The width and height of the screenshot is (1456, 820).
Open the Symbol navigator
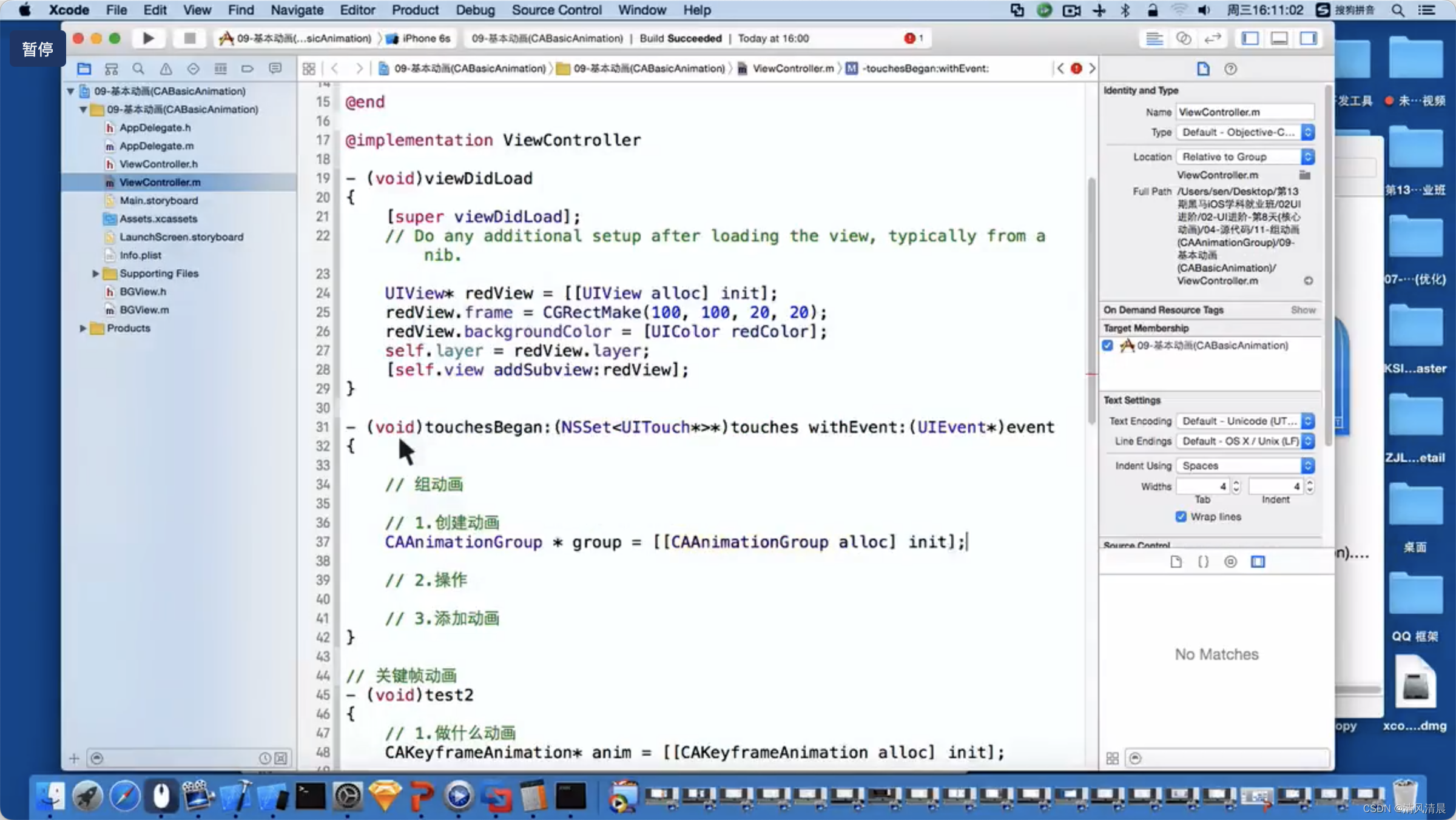[111, 69]
